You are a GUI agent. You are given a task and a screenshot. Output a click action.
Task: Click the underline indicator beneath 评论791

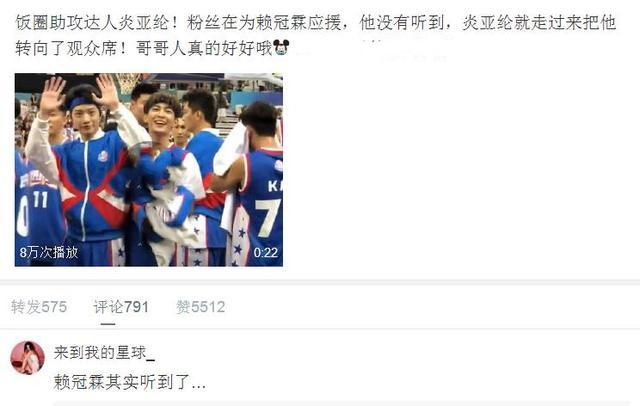coord(108,324)
